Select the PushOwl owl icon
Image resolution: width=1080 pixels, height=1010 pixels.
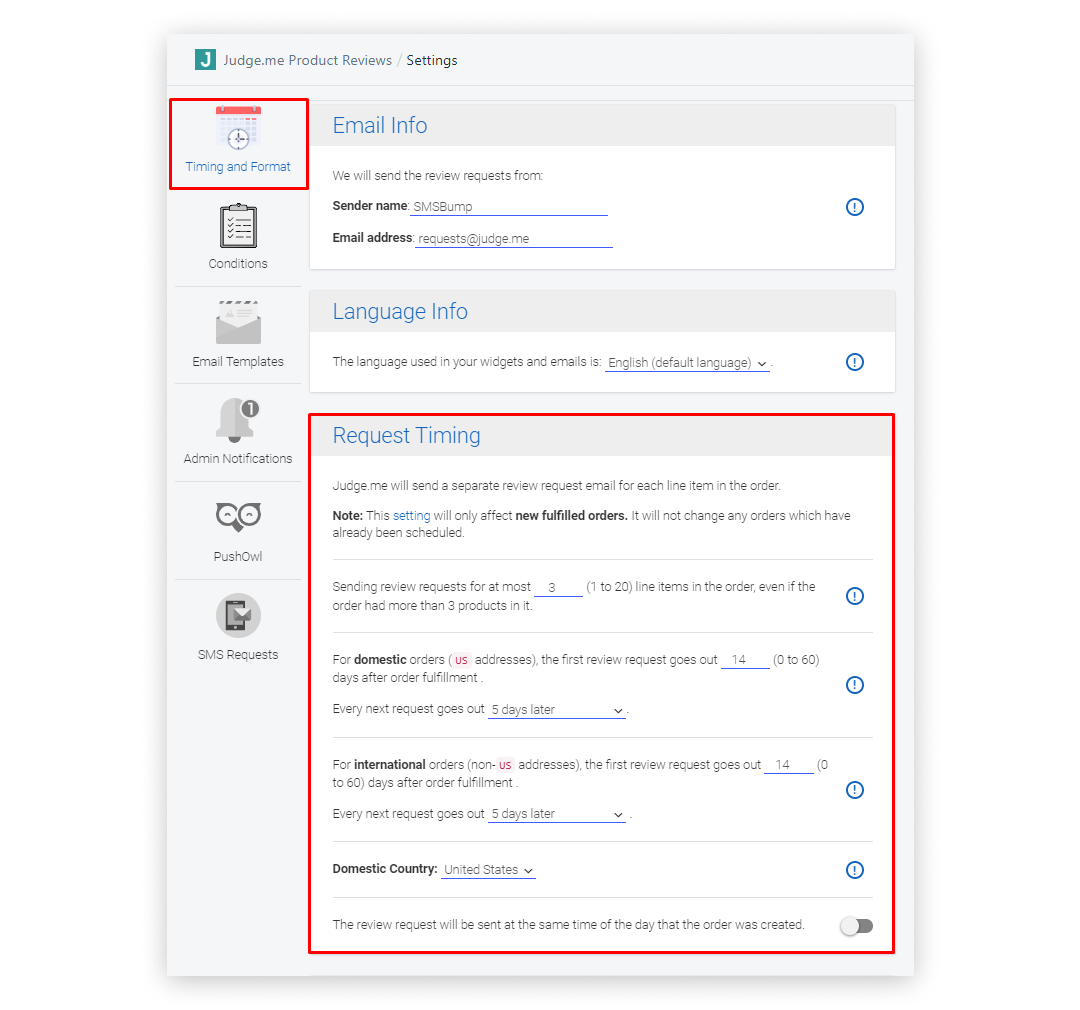(238, 517)
